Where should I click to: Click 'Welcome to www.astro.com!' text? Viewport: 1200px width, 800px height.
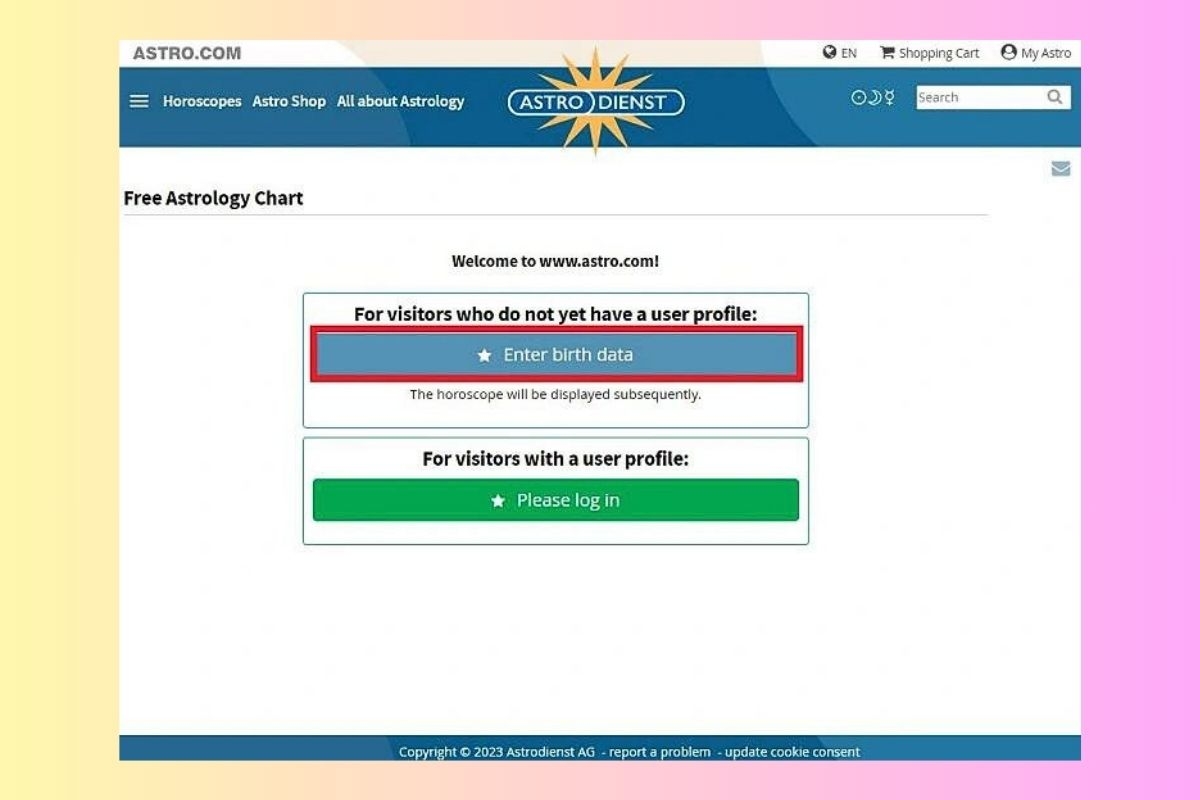(x=556, y=261)
